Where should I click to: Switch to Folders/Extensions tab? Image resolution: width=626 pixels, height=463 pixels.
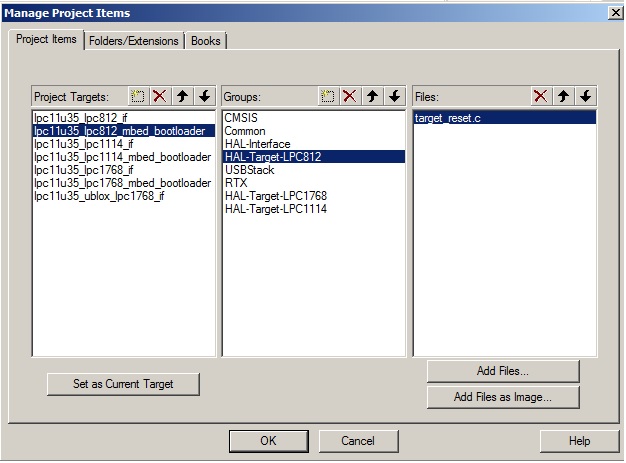click(134, 41)
